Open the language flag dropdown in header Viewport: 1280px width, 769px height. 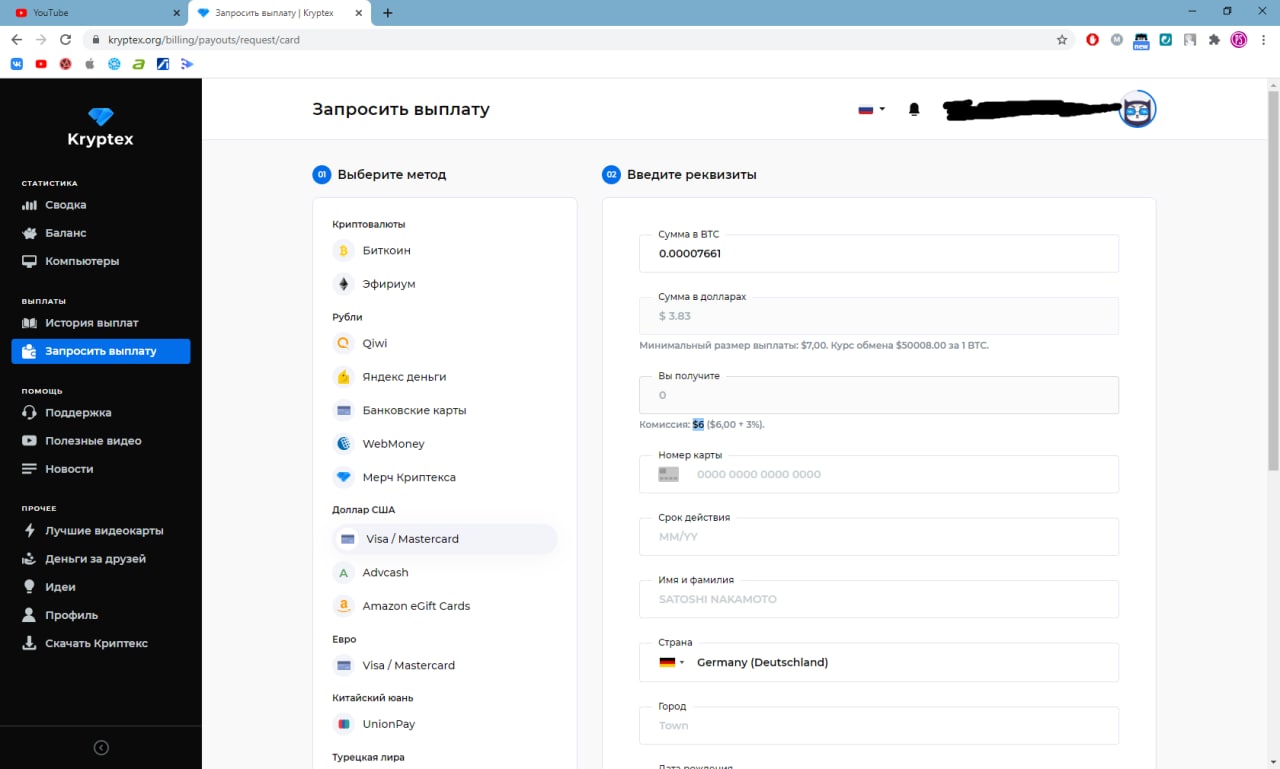click(x=871, y=110)
